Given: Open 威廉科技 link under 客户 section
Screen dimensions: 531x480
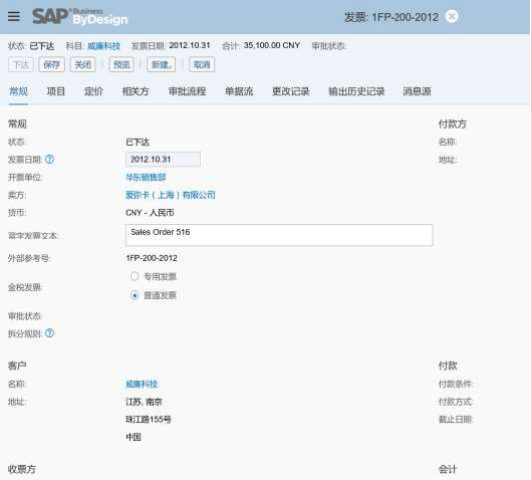Looking at the screenshot, I should [x=142, y=384].
